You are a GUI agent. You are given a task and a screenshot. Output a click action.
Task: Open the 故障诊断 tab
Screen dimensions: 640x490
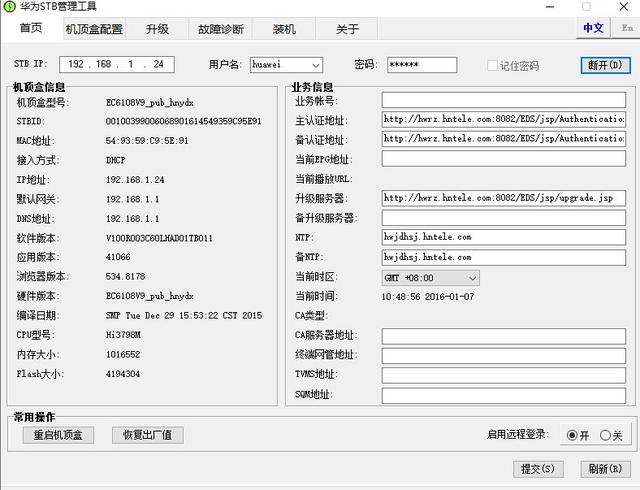coord(221,29)
